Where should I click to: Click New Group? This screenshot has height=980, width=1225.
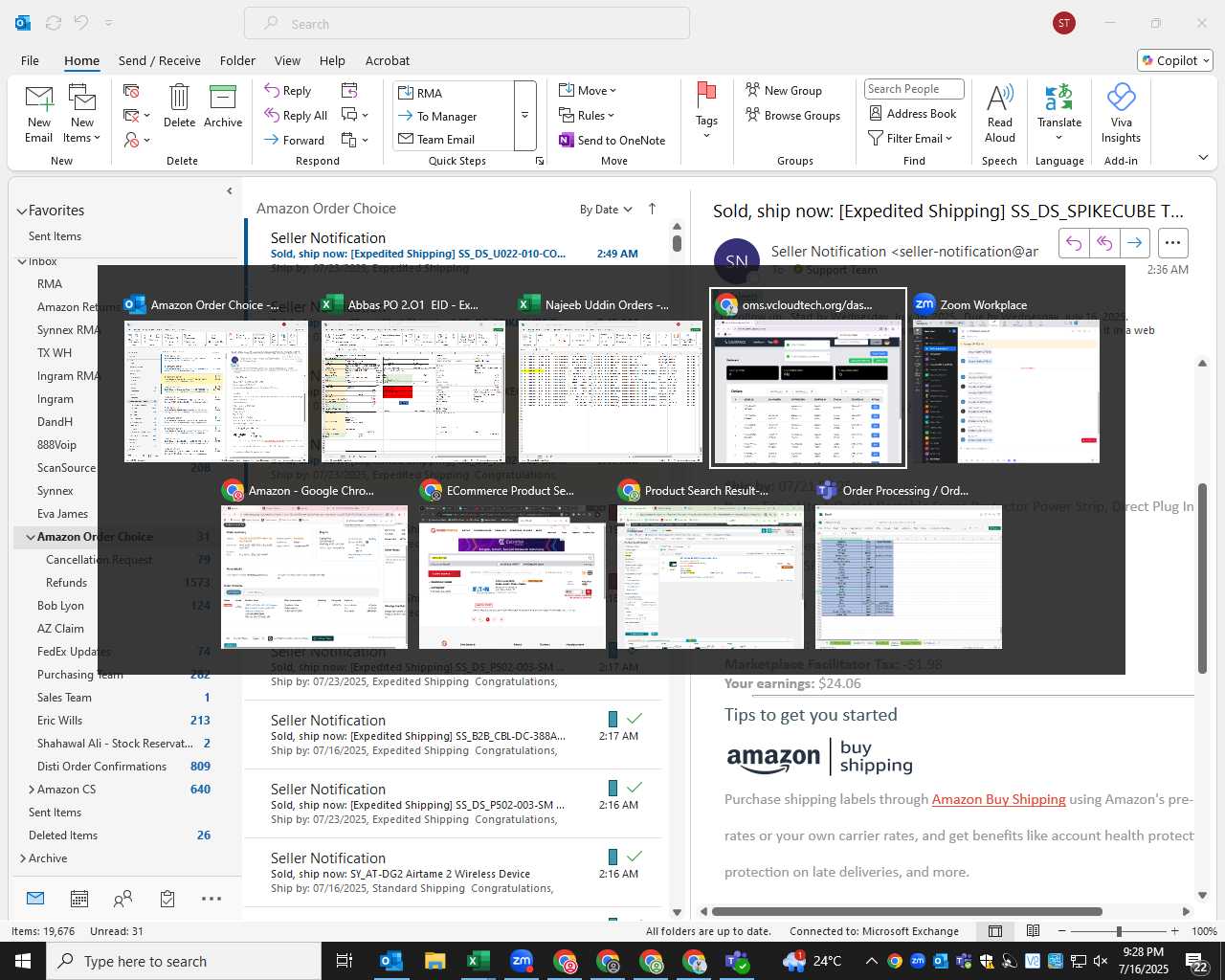(x=784, y=90)
